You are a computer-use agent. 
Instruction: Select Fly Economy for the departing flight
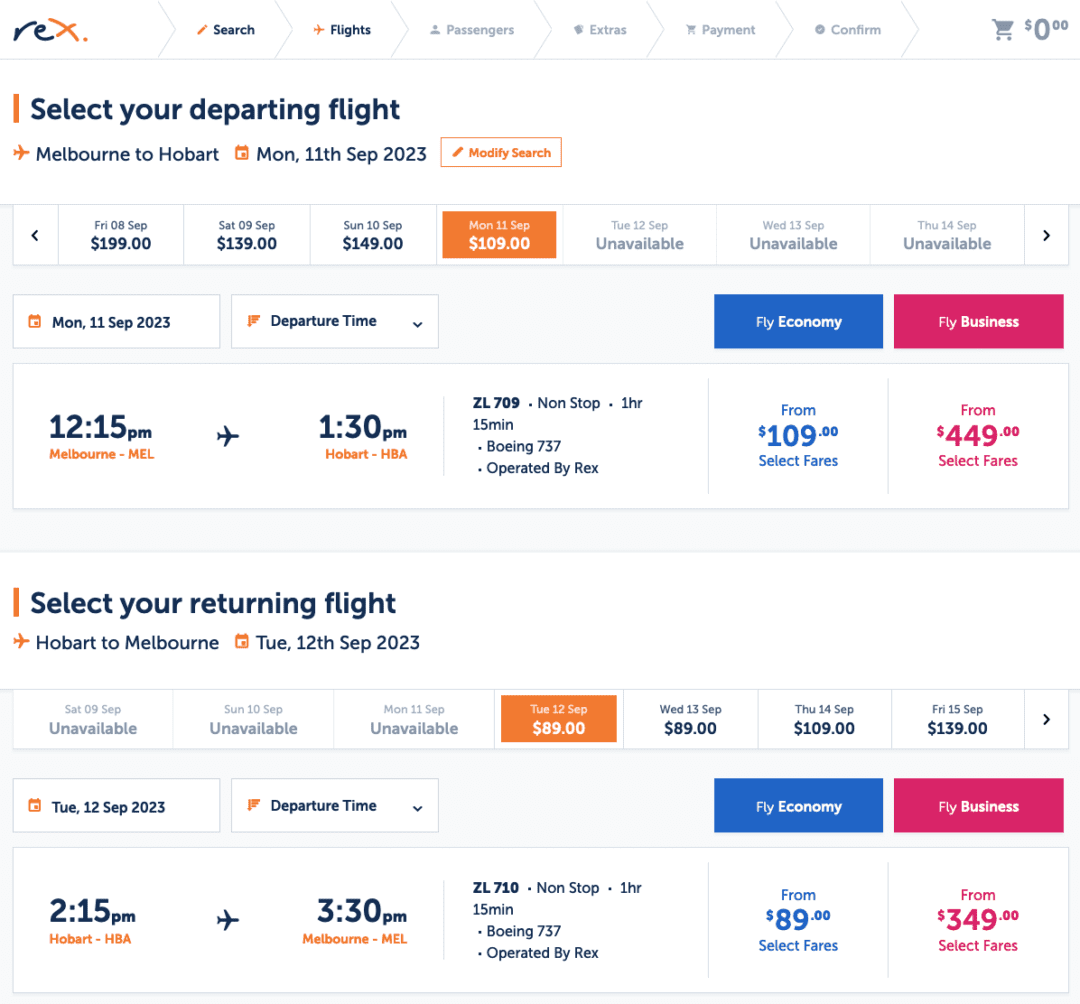pos(798,321)
